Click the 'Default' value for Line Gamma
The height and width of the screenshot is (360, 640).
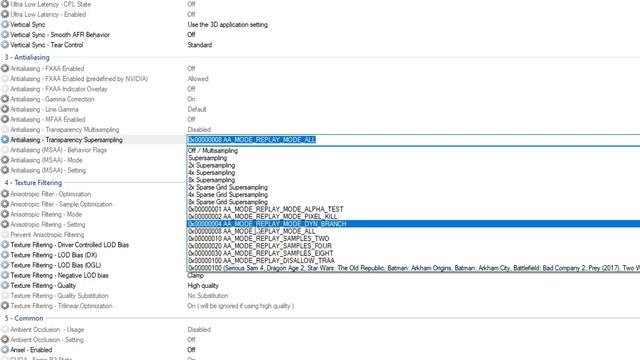[x=197, y=109]
